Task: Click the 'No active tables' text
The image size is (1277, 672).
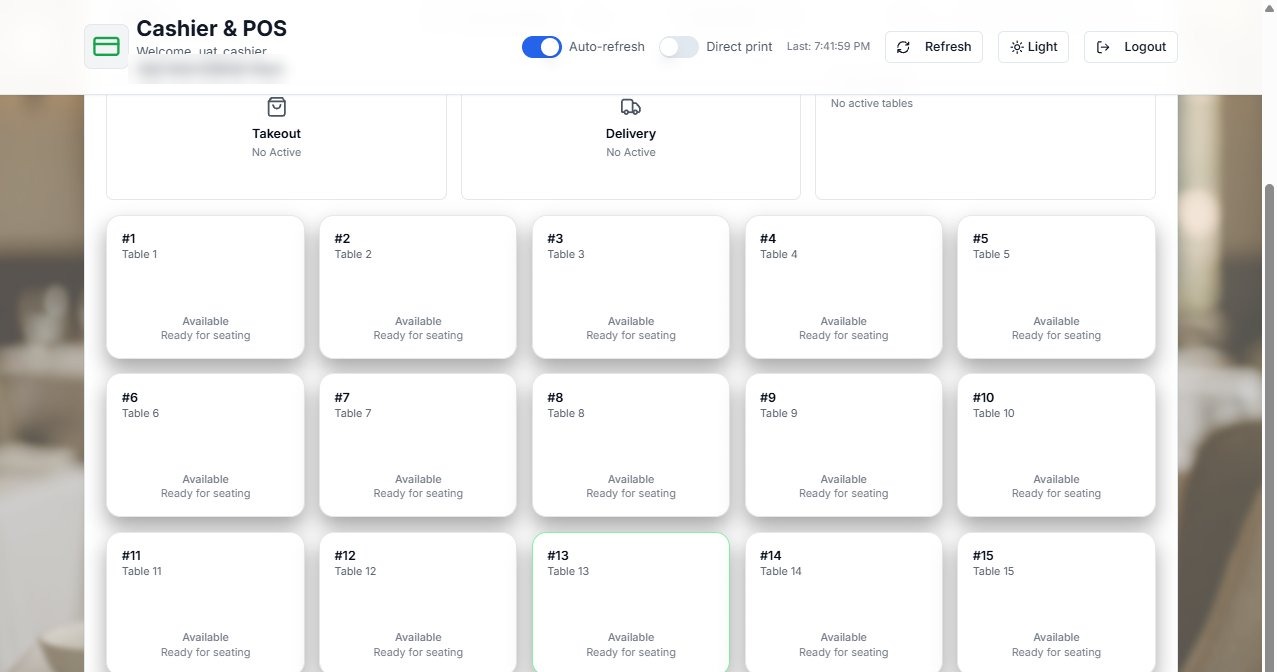Action: tap(872, 103)
